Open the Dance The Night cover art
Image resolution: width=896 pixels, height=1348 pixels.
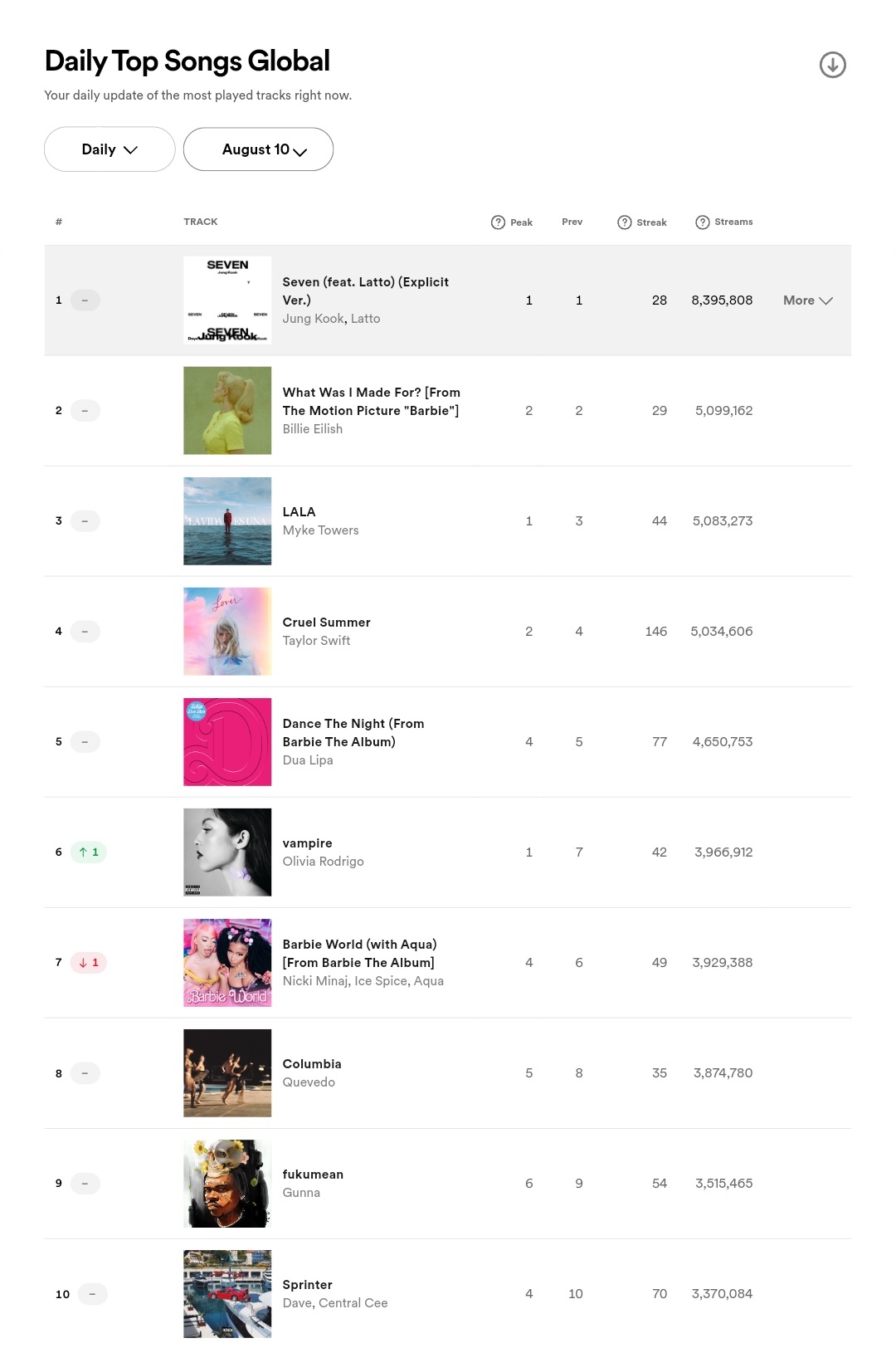click(227, 742)
